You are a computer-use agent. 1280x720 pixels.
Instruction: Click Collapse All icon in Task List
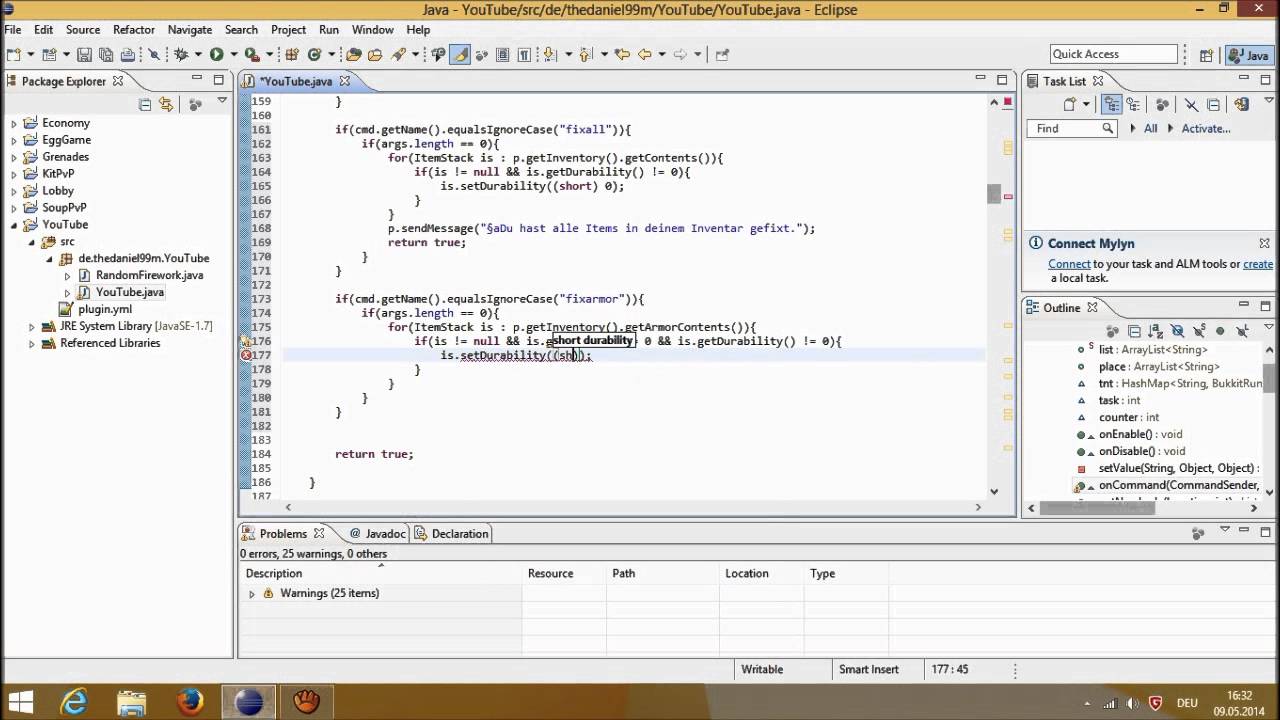1213,104
